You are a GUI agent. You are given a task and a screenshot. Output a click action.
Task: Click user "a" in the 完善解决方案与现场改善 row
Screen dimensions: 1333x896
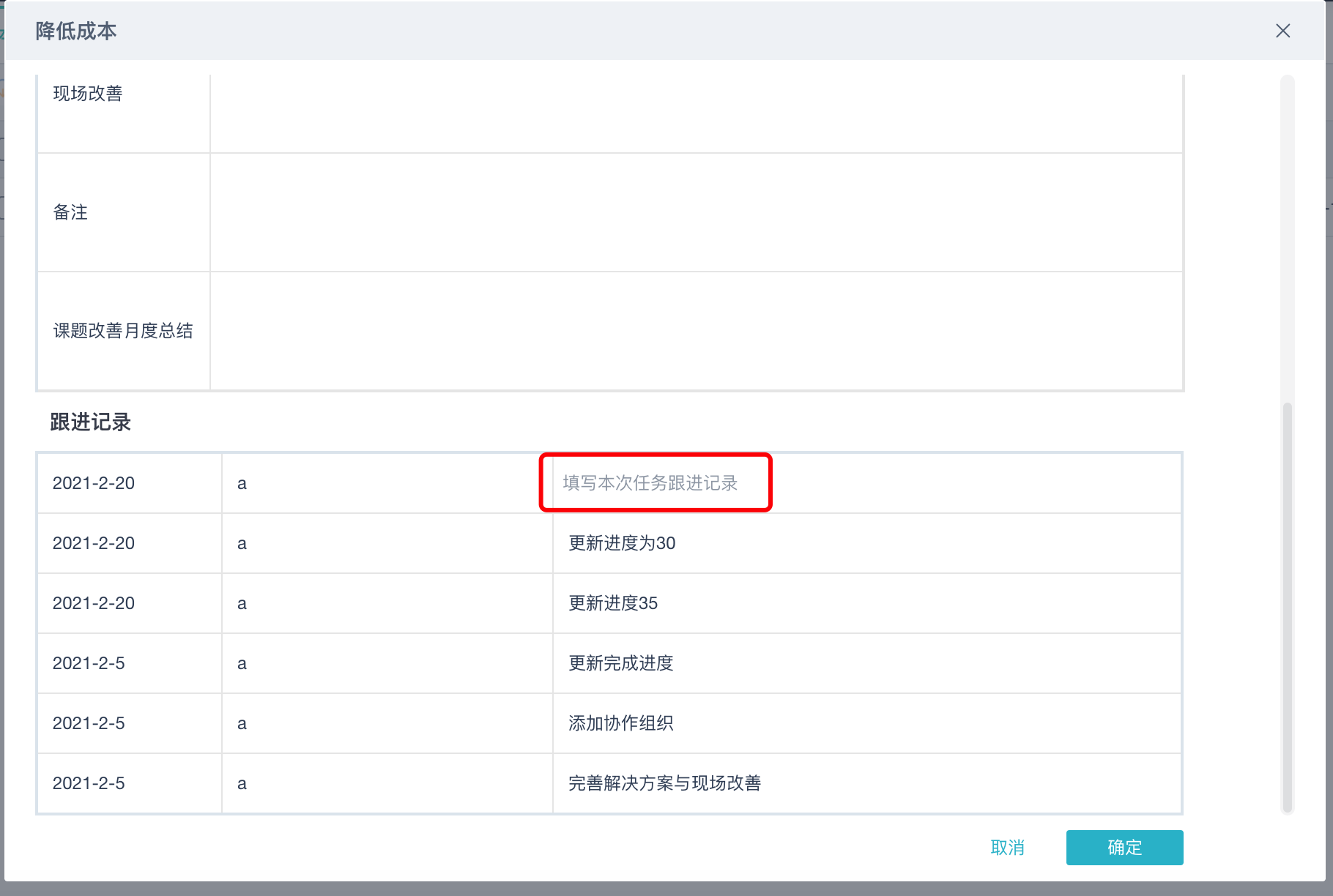242,784
